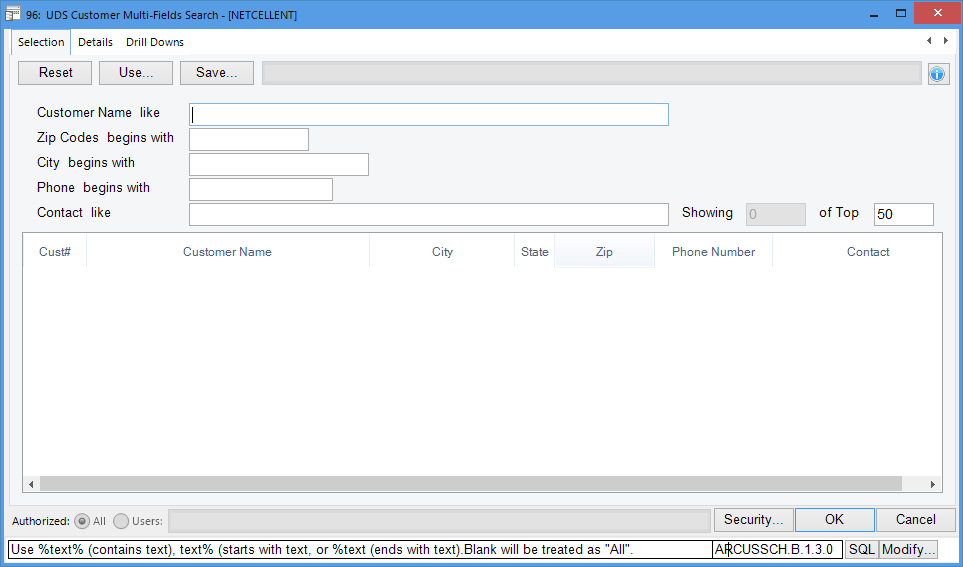Click the SQL button
963x567 pixels.
861,550
